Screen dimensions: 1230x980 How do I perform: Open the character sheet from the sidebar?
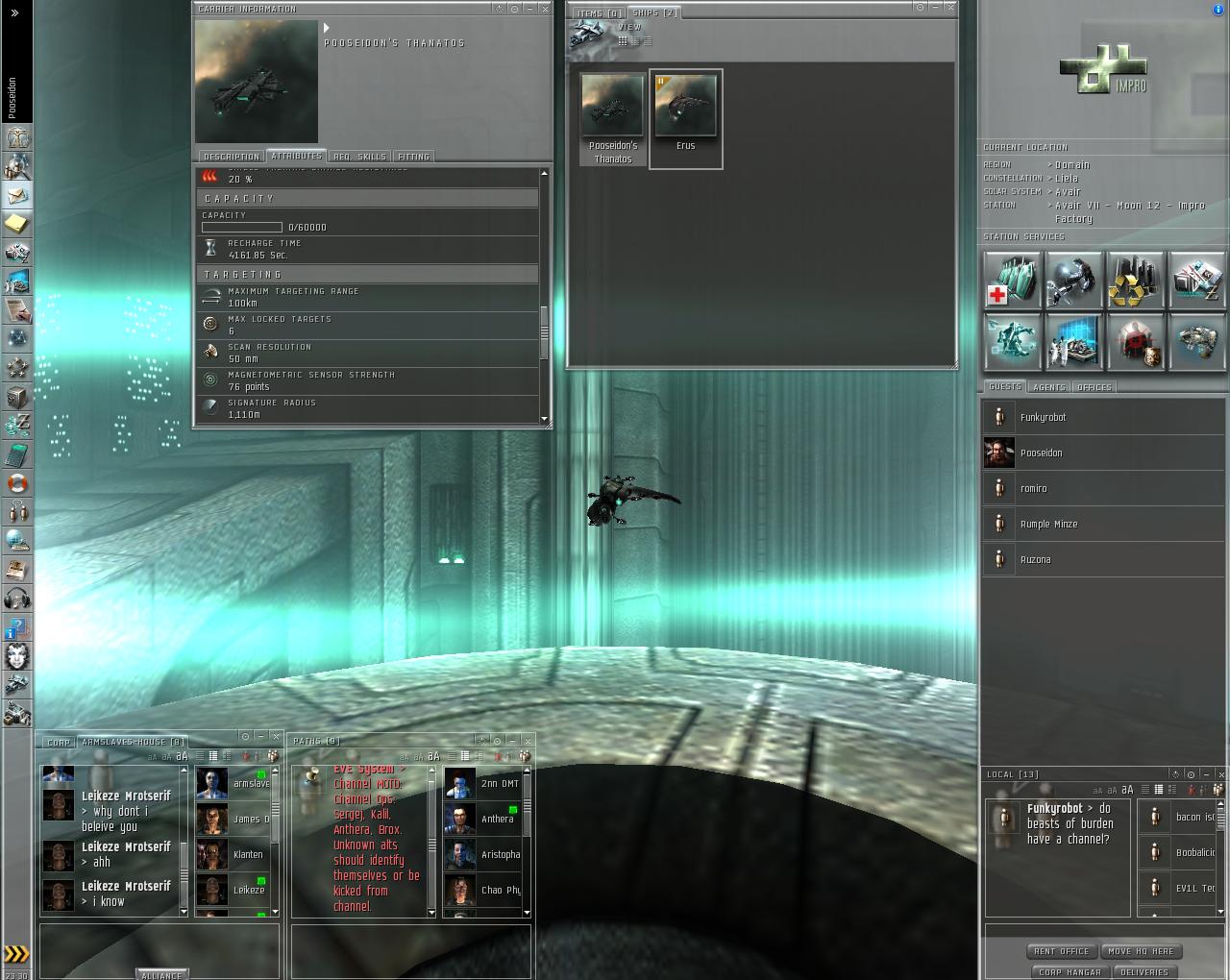click(x=17, y=137)
